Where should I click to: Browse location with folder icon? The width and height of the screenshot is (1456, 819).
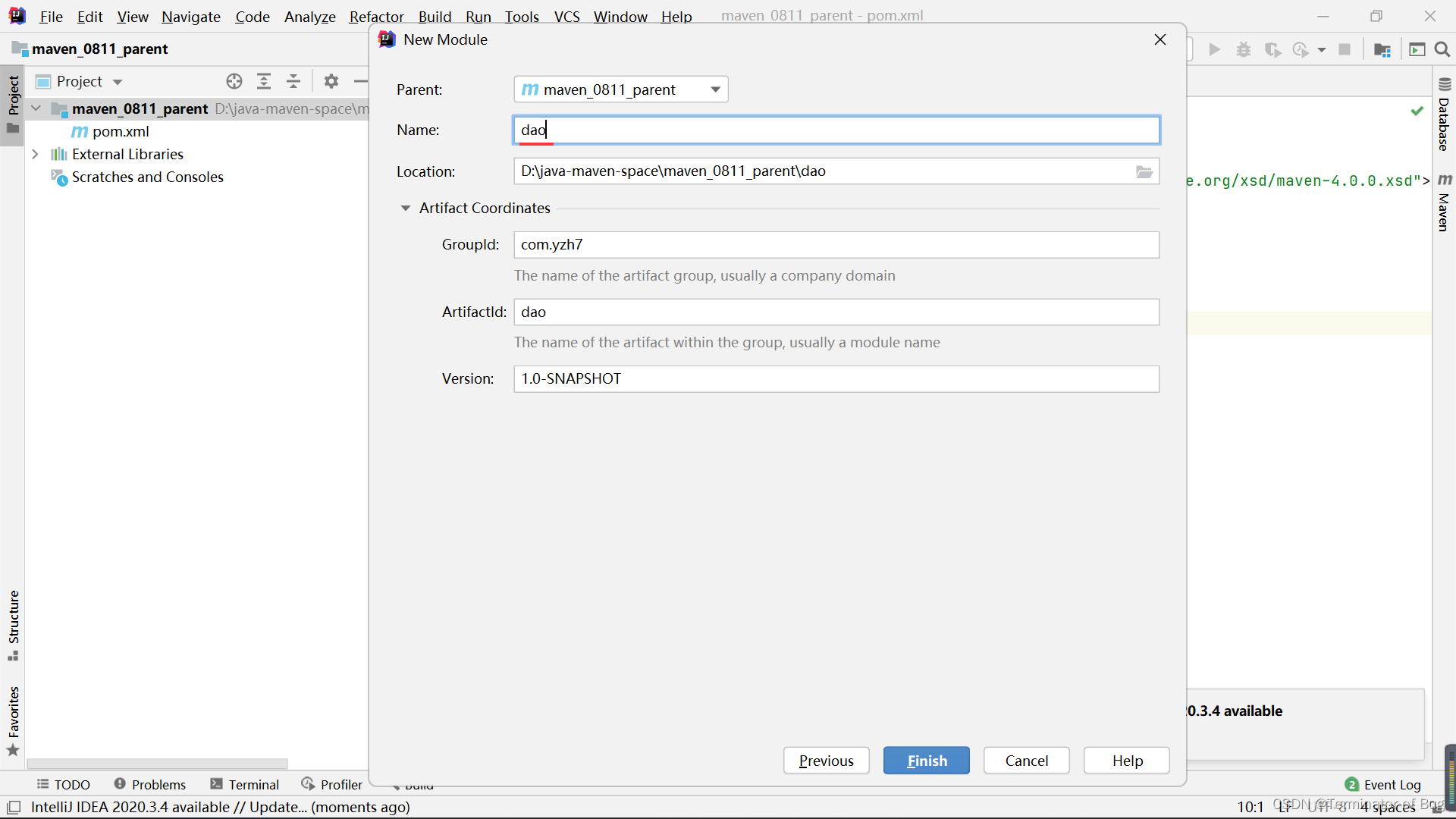pos(1144,172)
